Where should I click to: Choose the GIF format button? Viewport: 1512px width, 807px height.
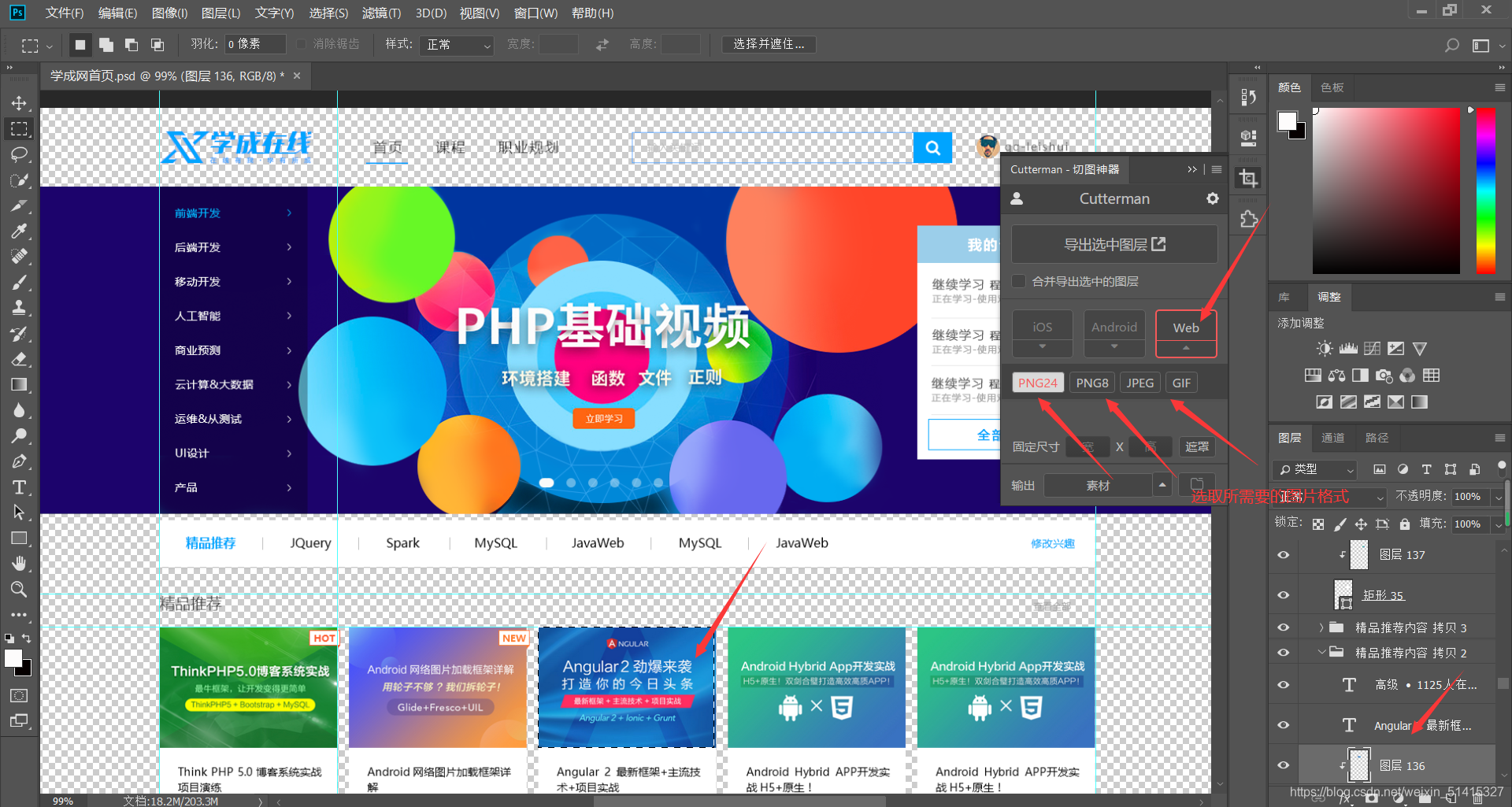pyautogui.click(x=1181, y=383)
